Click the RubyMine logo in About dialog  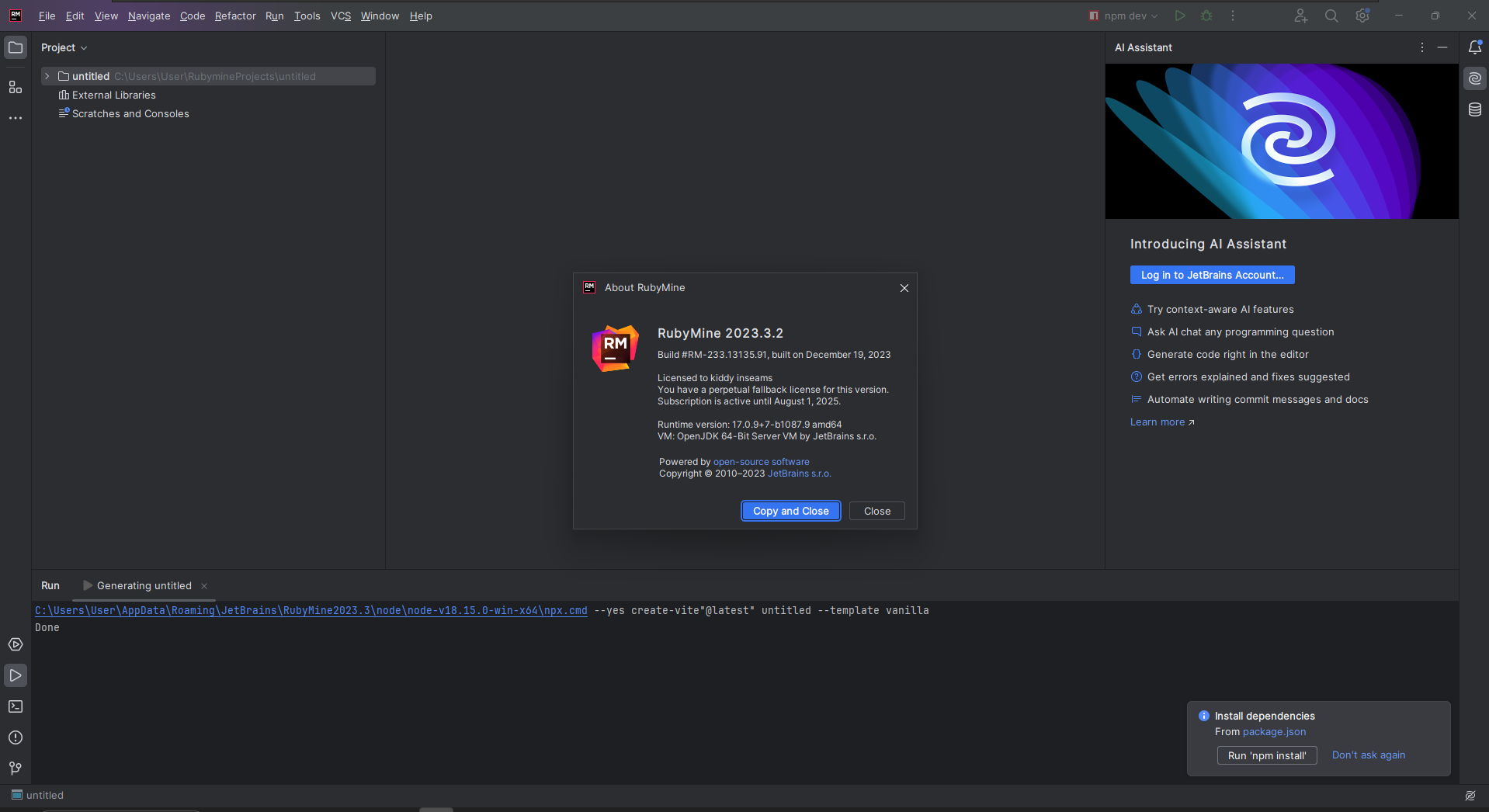tap(616, 349)
